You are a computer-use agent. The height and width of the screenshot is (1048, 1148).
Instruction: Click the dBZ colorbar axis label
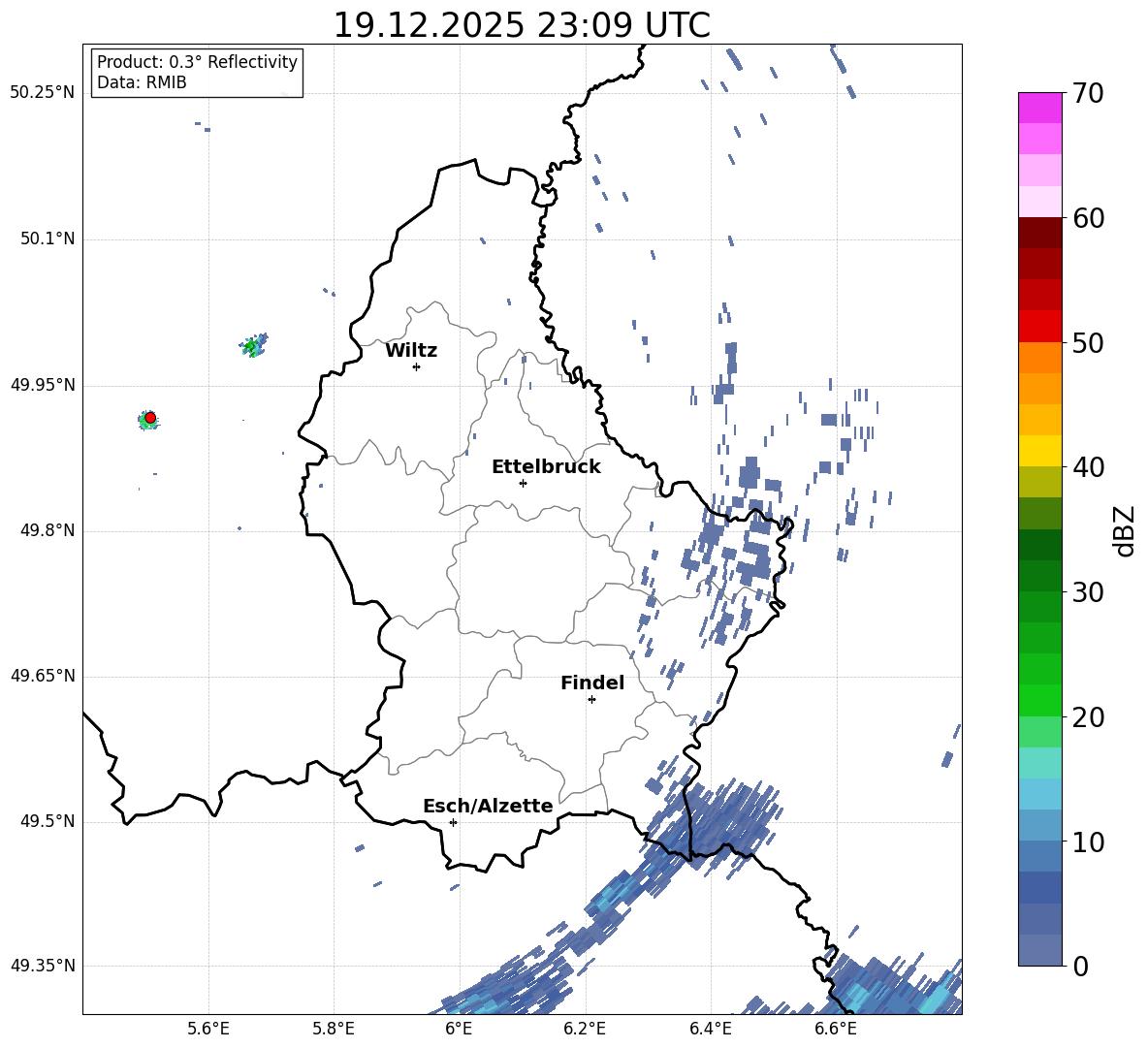tap(1125, 531)
